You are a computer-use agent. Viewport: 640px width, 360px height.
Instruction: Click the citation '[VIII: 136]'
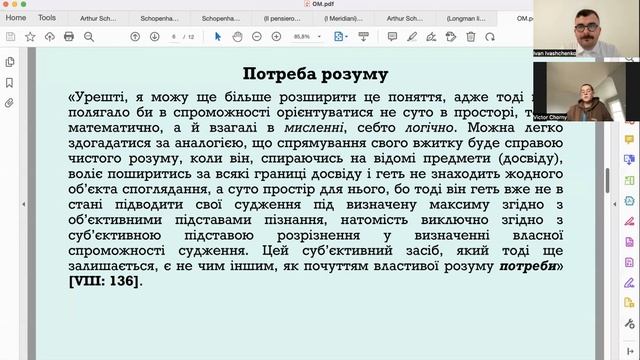coord(104,281)
